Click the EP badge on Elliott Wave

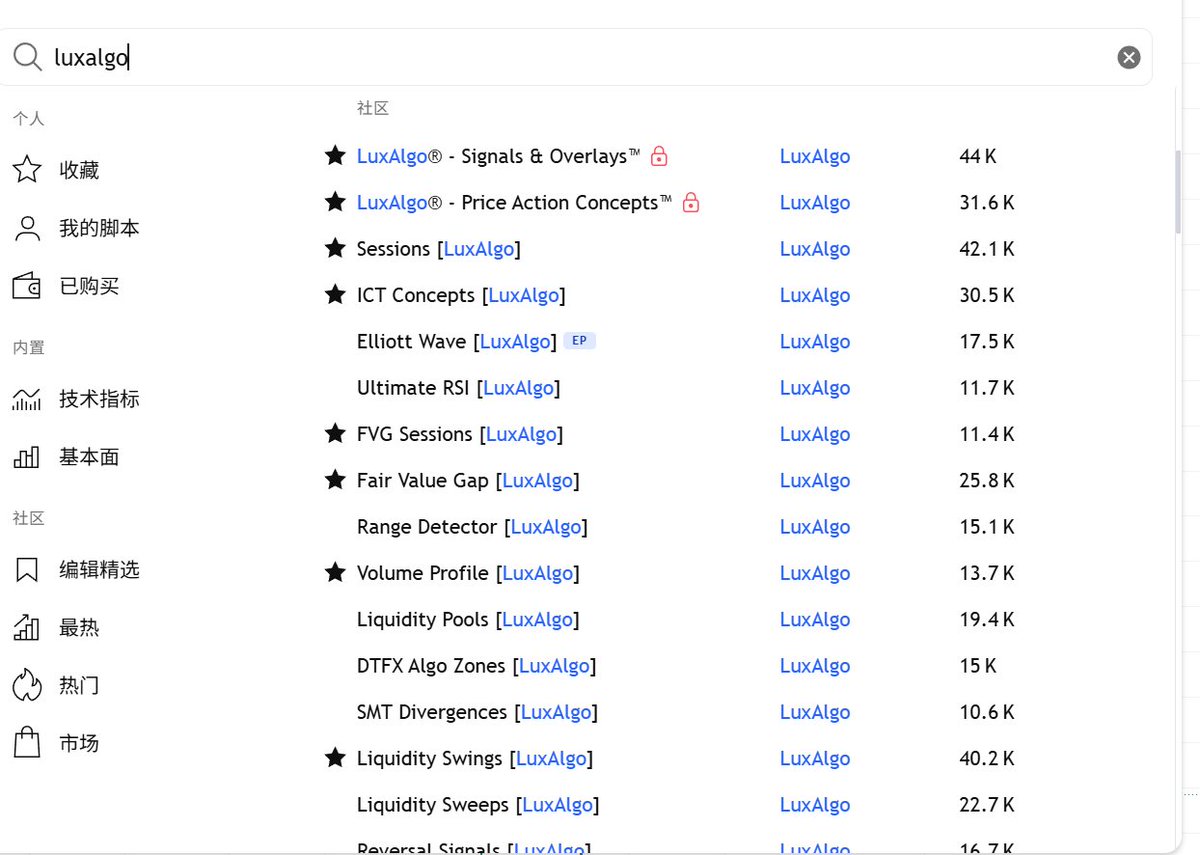[x=579, y=341]
